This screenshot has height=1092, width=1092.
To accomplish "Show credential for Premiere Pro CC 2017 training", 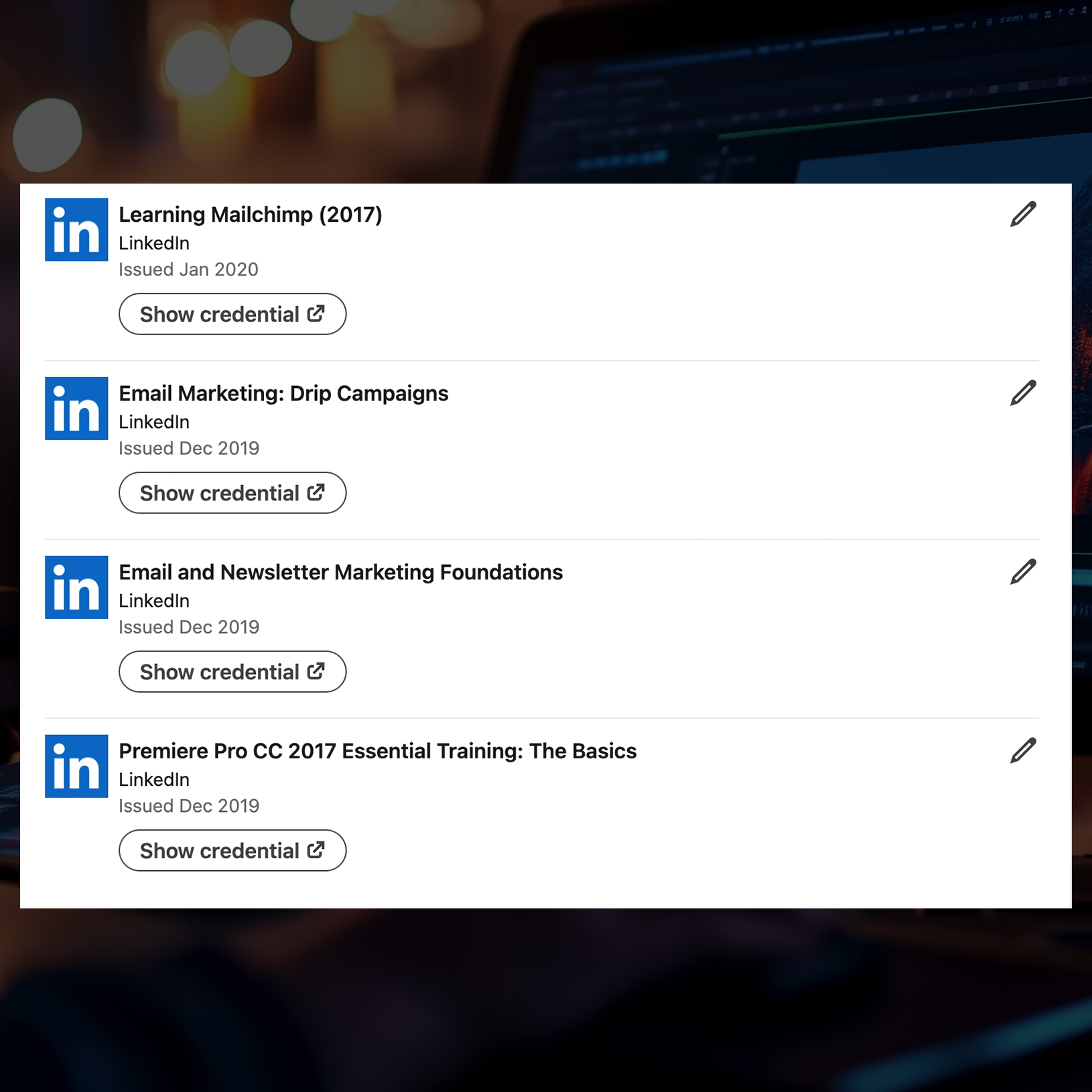I will (232, 851).
